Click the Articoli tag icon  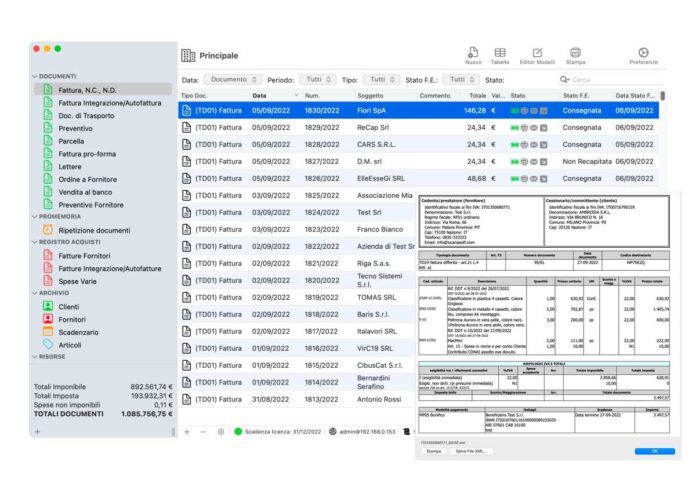coord(48,344)
